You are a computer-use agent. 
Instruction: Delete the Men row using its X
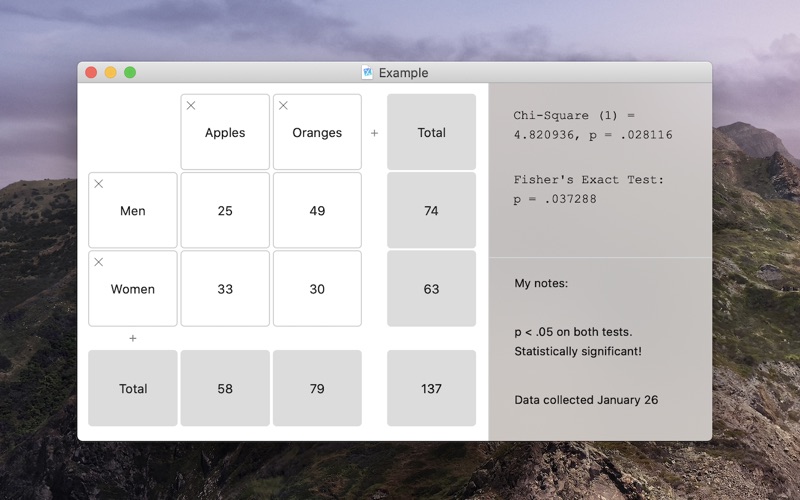click(x=98, y=184)
